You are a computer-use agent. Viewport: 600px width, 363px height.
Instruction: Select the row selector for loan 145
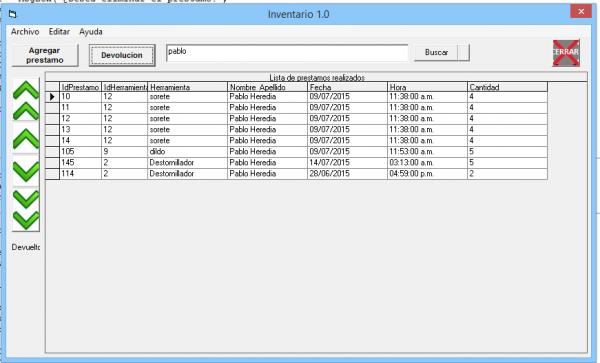click(52, 163)
